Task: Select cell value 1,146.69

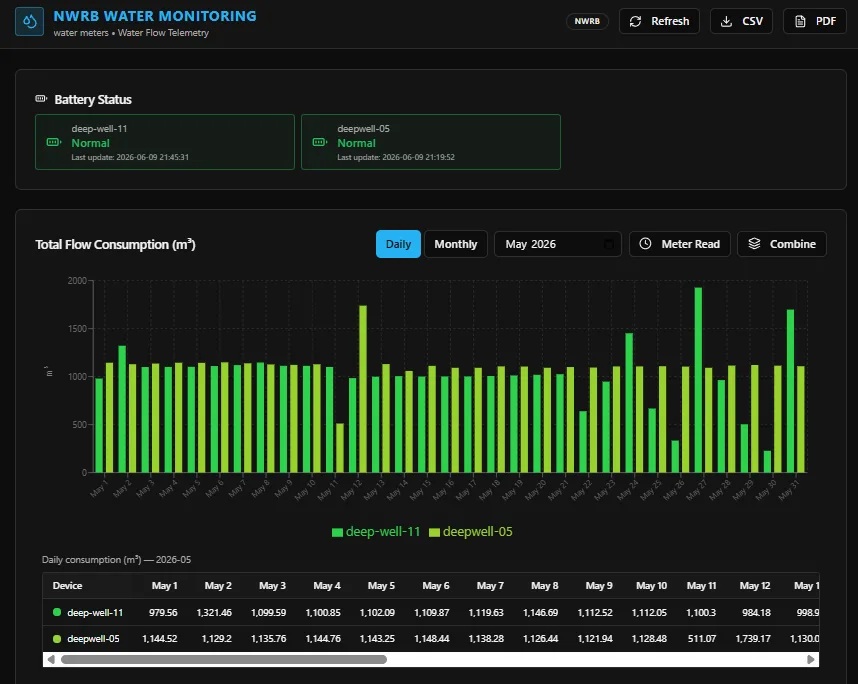Action: point(540,612)
